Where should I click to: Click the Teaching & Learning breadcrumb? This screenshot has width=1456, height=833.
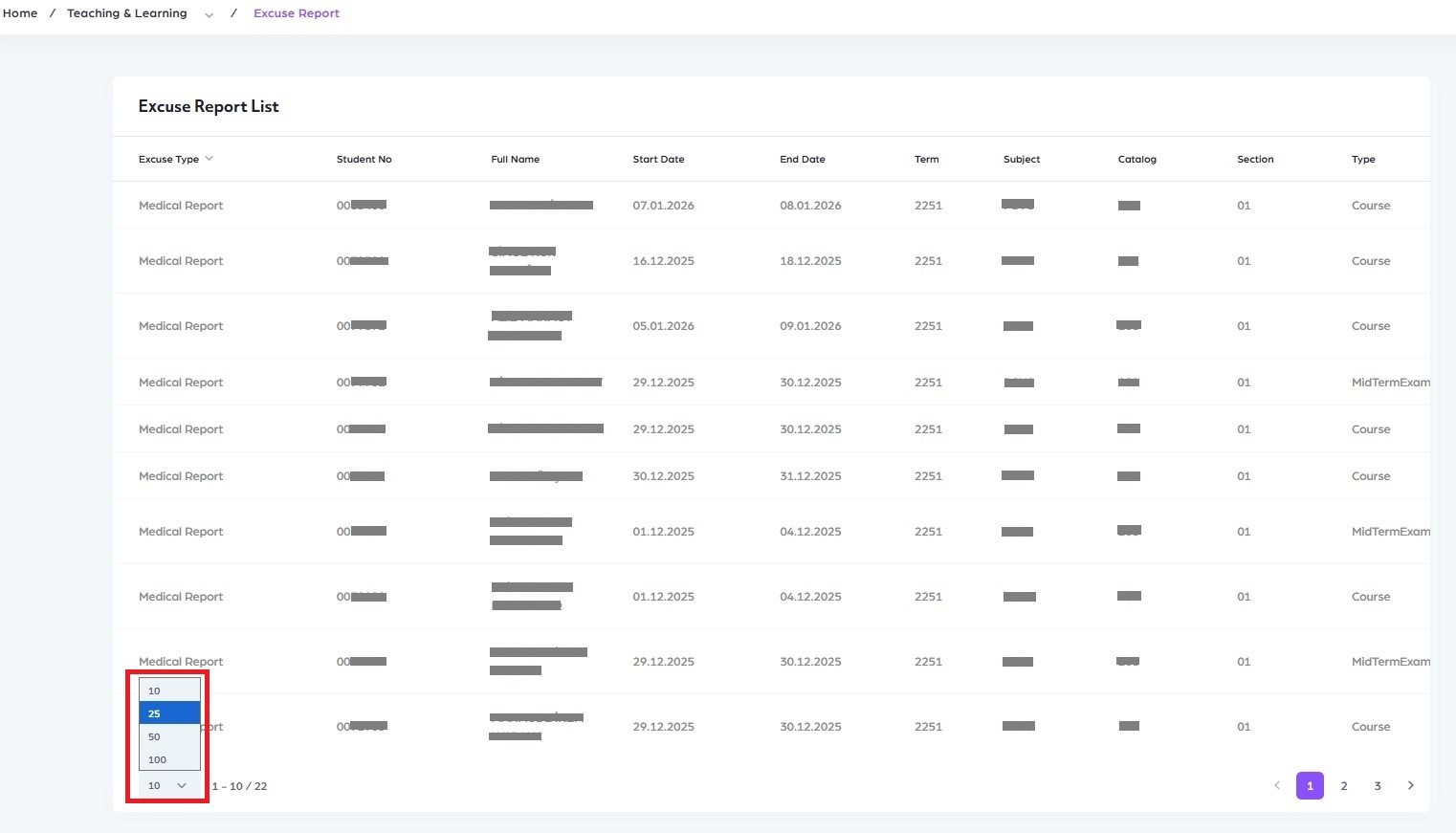(x=127, y=13)
